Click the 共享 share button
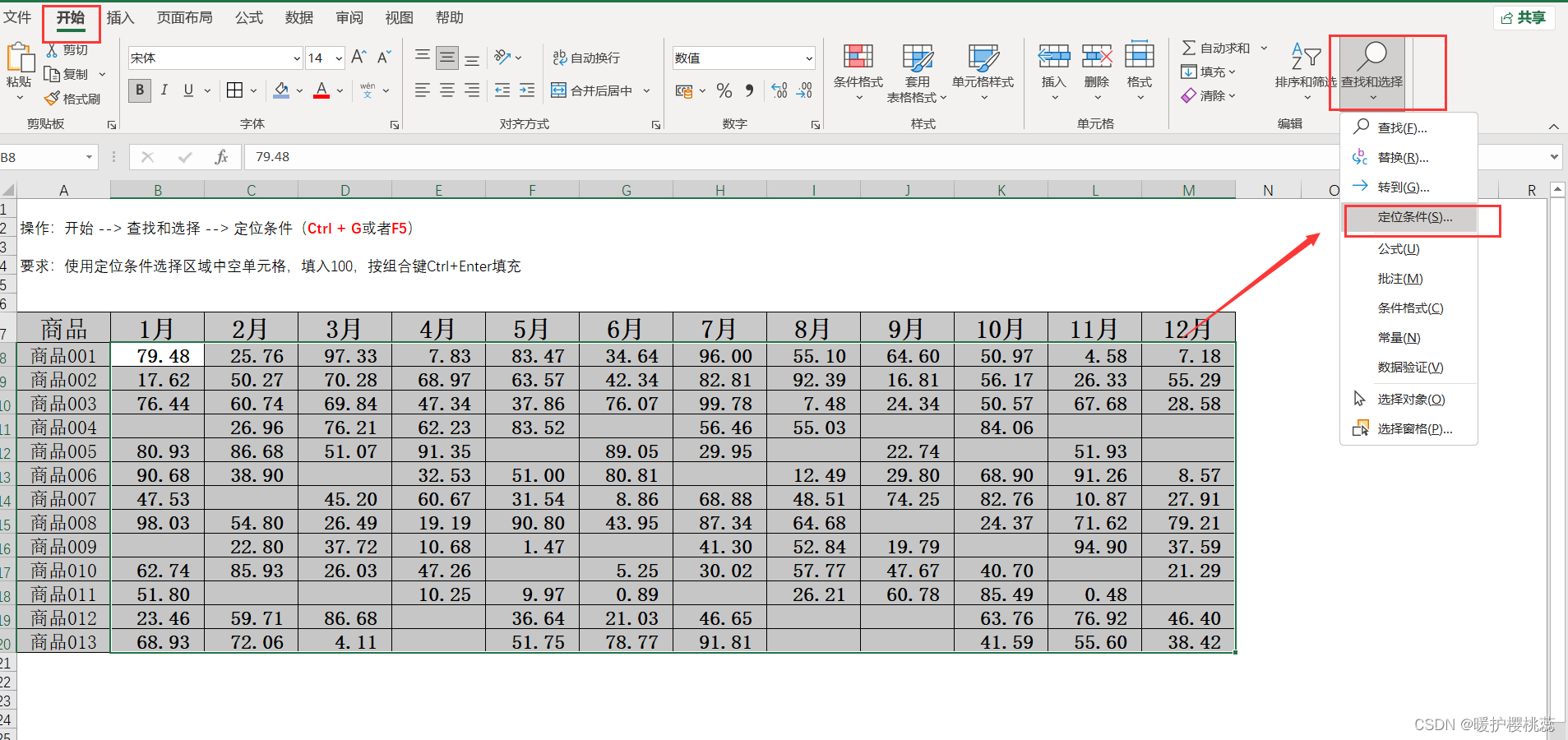 click(x=1524, y=18)
